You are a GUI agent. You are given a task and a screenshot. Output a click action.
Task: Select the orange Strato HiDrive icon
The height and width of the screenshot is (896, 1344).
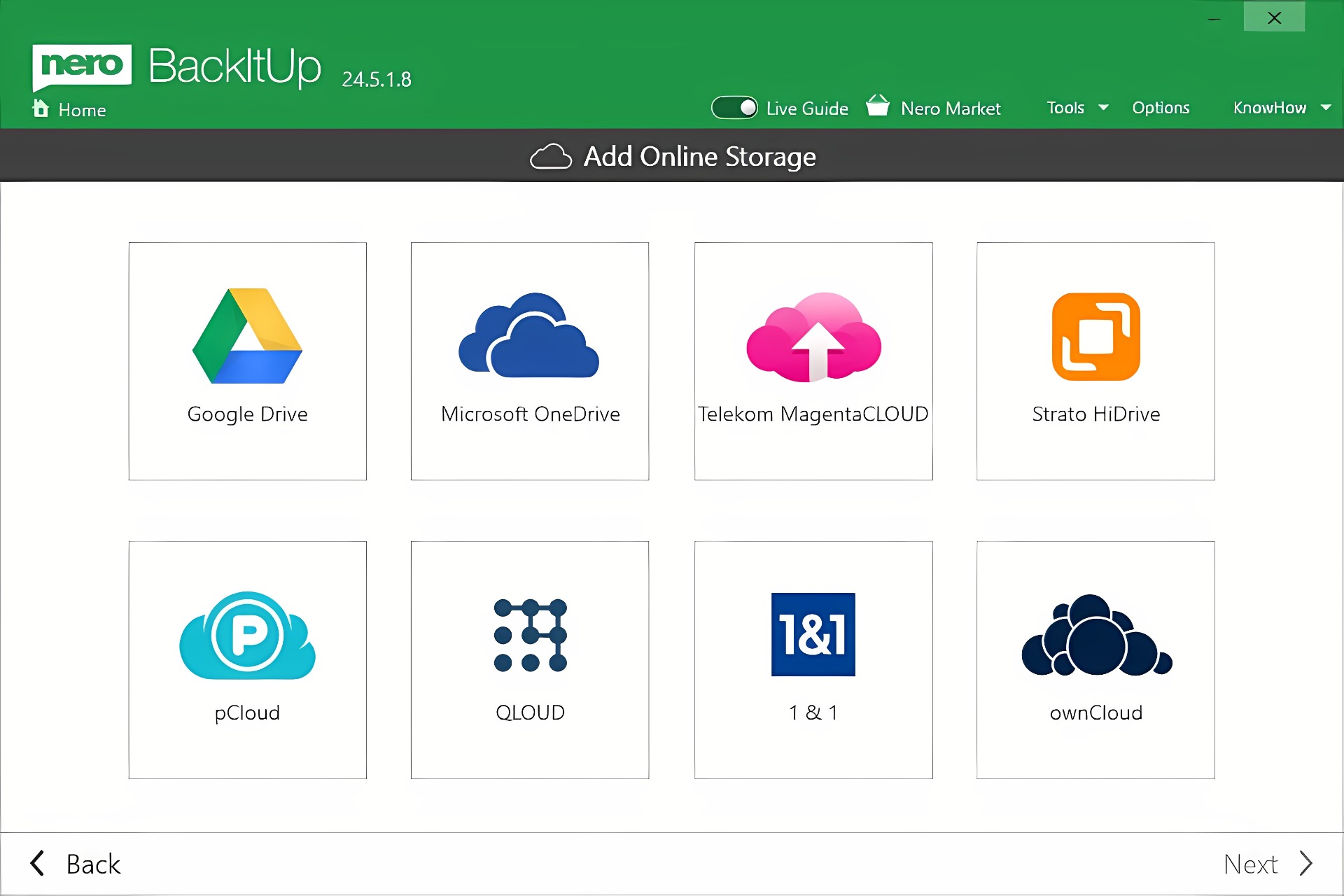pos(1095,337)
